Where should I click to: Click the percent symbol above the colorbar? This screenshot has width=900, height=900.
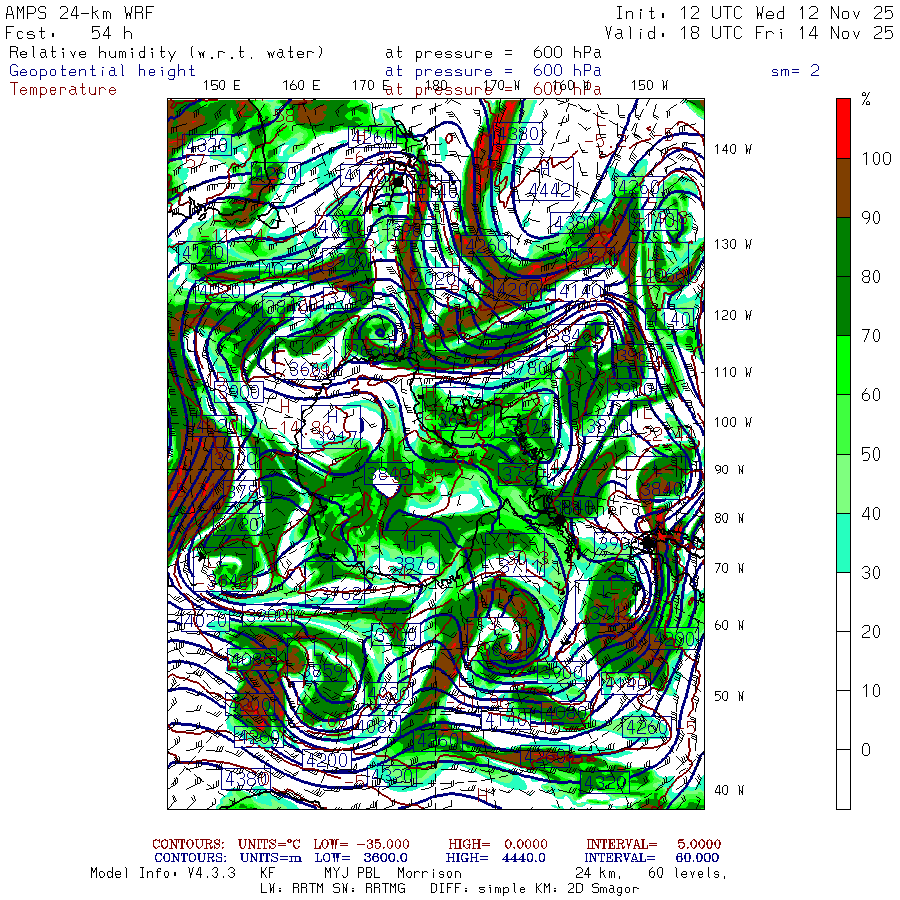click(866, 99)
